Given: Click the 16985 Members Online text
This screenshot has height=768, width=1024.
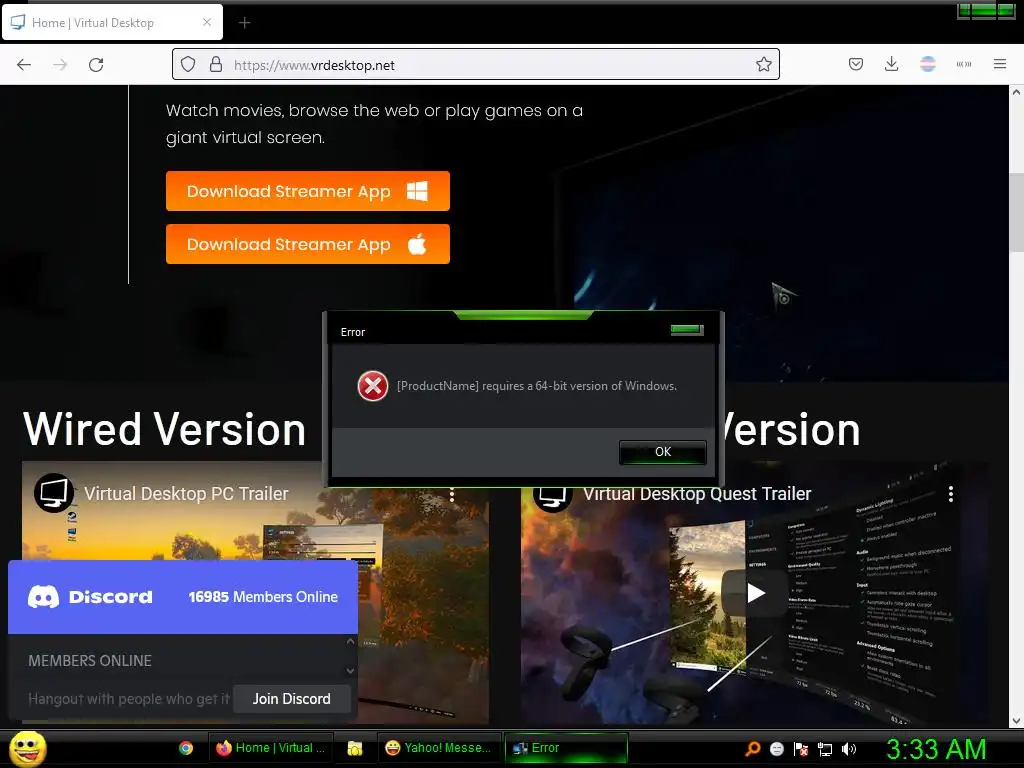Looking at the screenshot, I should click(263, 597).
